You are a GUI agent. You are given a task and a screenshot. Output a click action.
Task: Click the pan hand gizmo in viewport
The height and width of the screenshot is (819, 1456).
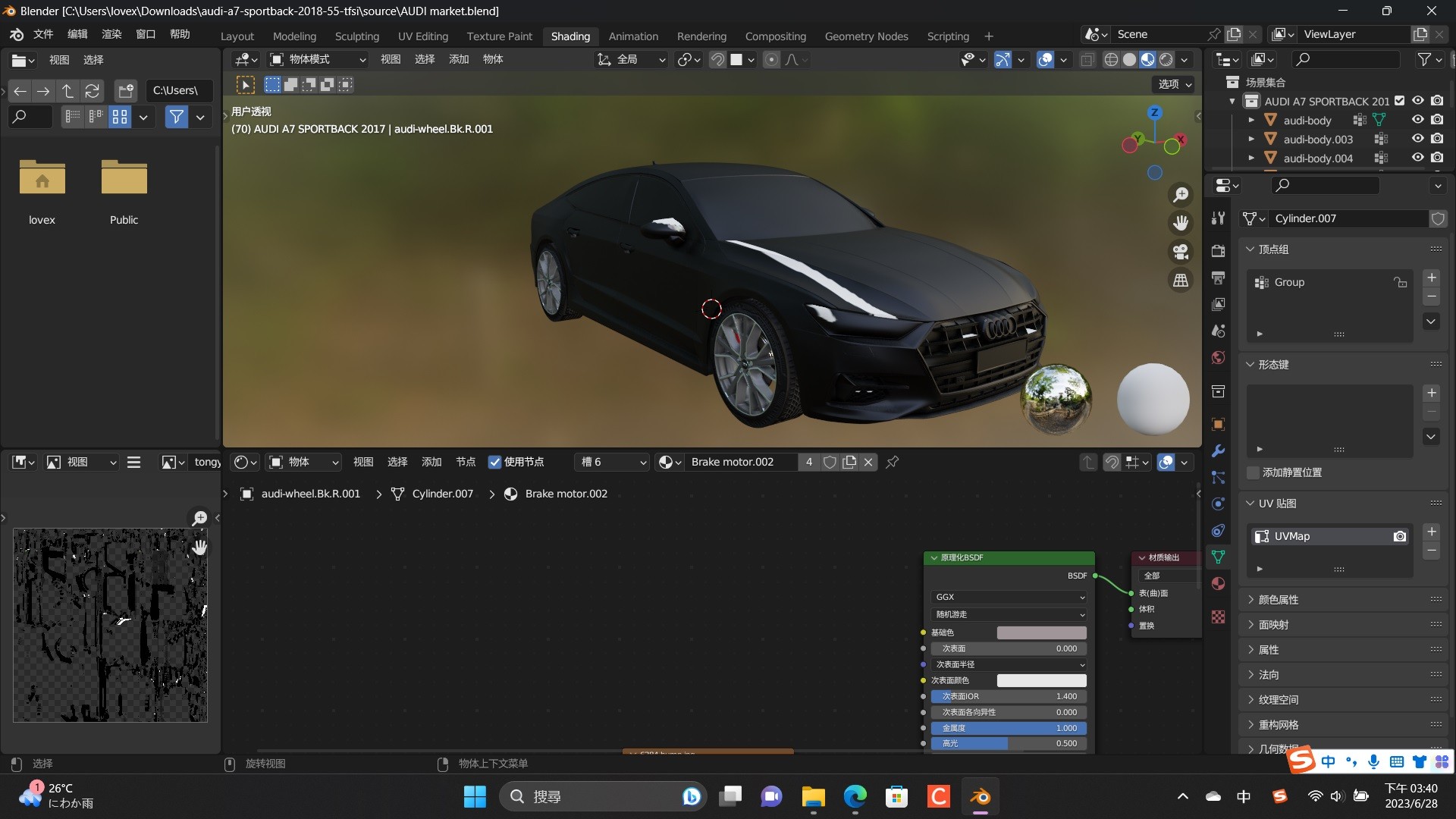1181,223
